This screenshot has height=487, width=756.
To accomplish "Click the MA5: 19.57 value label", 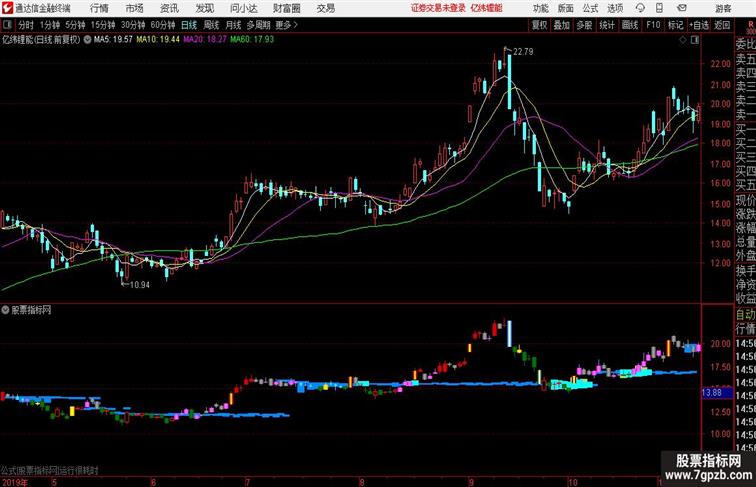I will pyautogui.click(x=113, y=40).
